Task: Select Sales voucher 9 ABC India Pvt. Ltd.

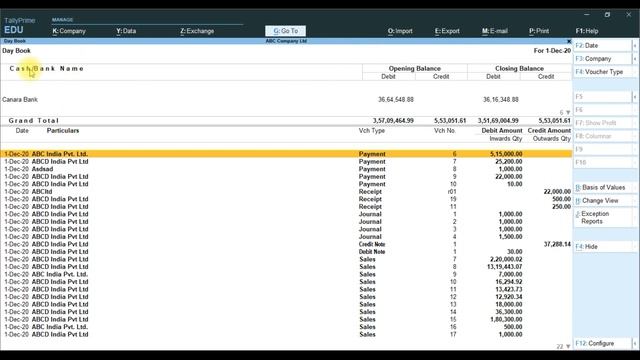Action: pyautogui.click(x=286, y=274)
